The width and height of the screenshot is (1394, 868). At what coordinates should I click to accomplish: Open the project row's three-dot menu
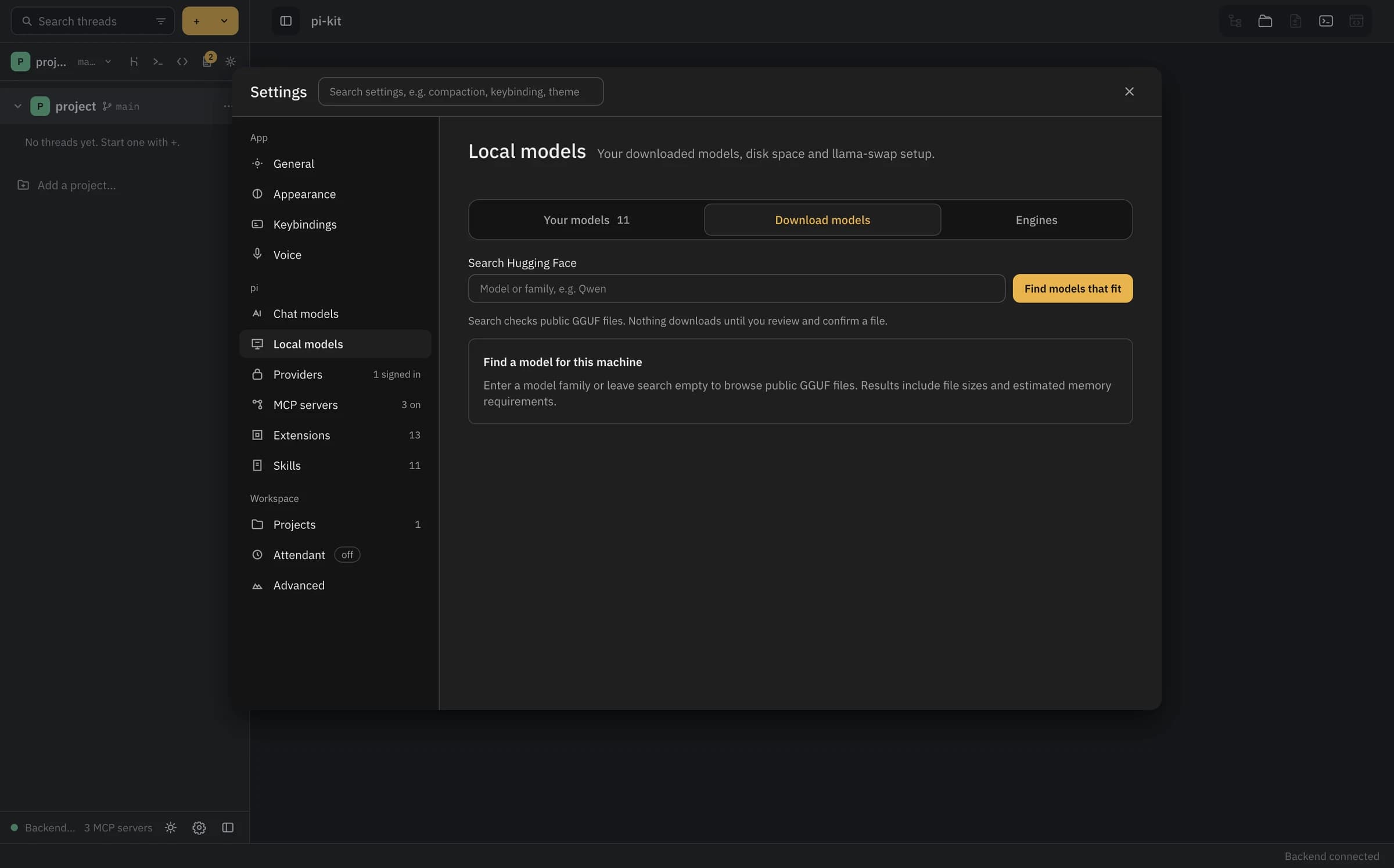[x=228, y=106]
